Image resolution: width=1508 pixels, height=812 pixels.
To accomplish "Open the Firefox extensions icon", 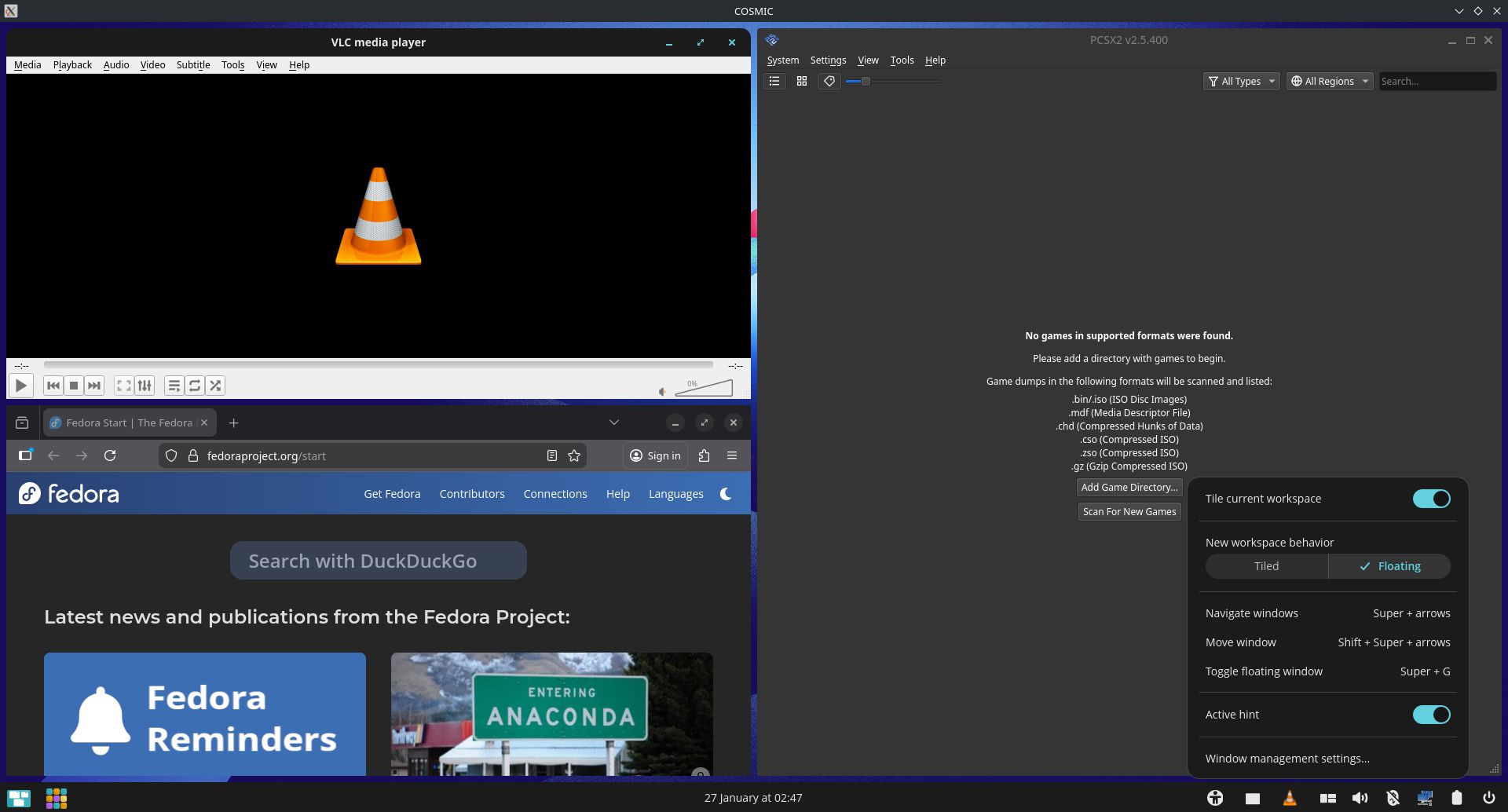I will click(705, 455).
